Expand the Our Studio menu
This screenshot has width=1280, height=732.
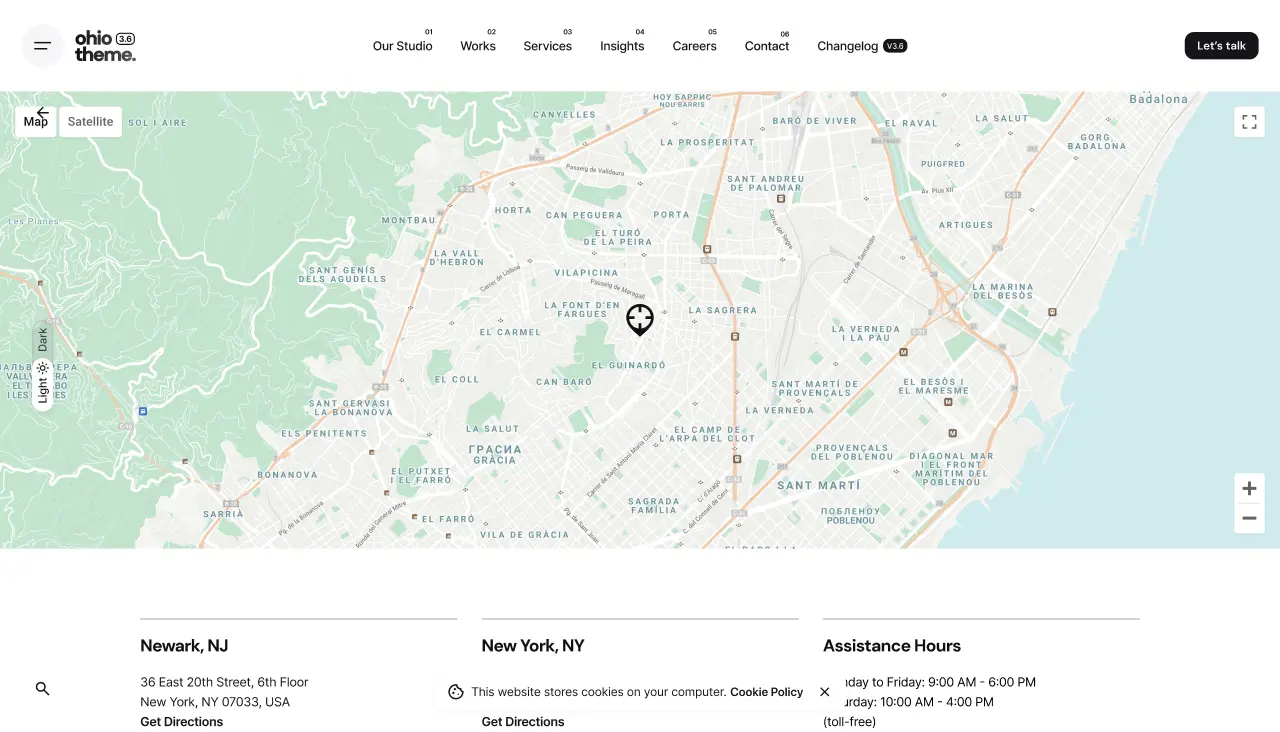[x=402, y=46]
